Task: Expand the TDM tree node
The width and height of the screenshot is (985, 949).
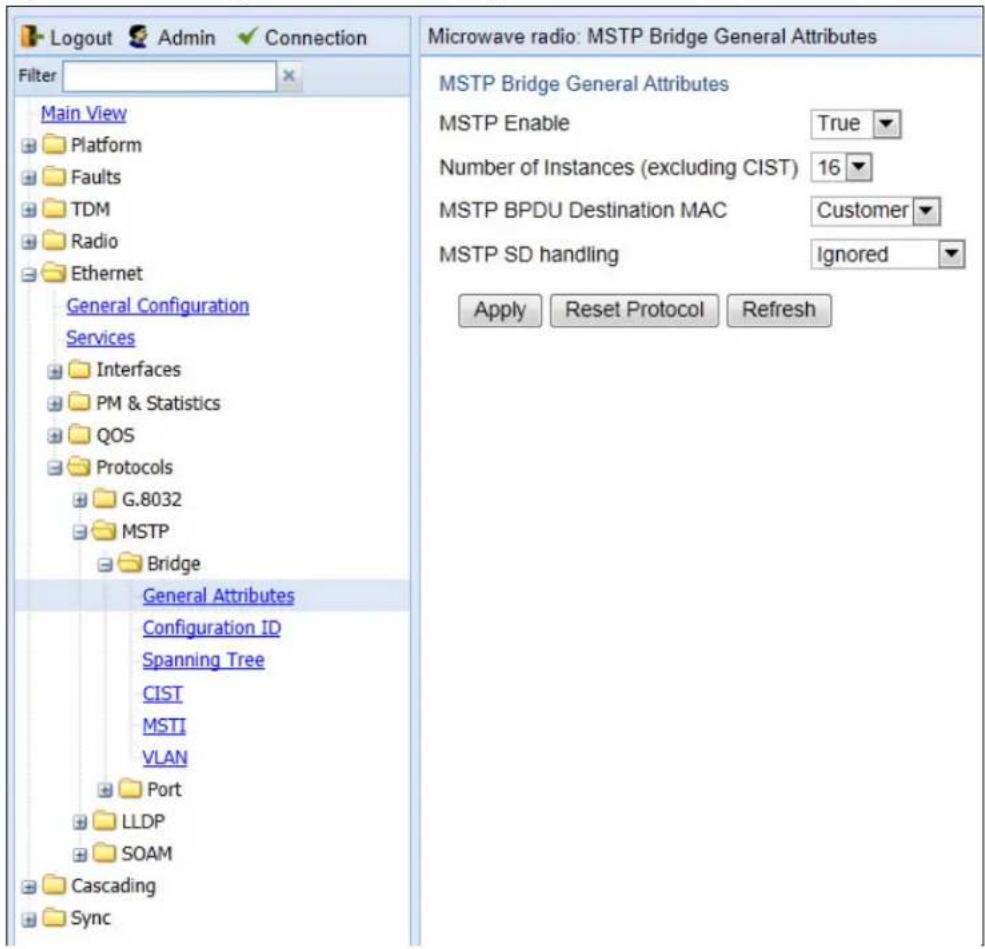Action: coord(29,210)
